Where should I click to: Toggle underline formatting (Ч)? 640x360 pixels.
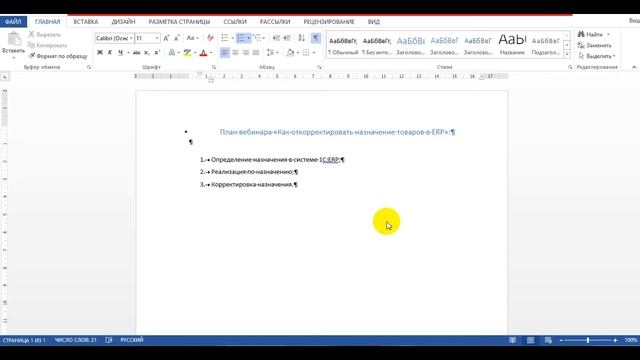pyautogui.click(x=120, y=53)
